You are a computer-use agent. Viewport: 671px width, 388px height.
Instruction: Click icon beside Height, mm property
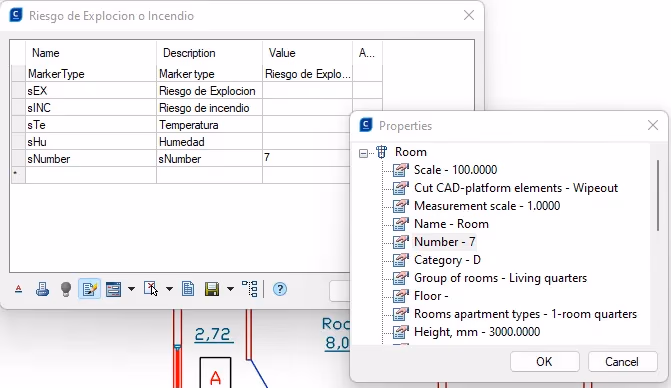pyautogui.click(x=401, y=332)
